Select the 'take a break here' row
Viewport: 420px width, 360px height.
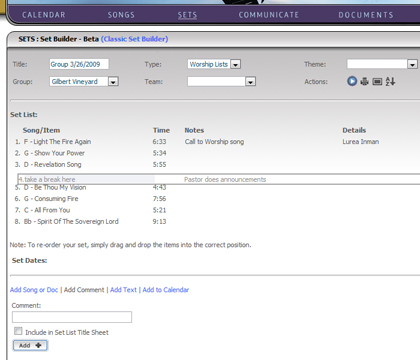click(x=219, y=179)
